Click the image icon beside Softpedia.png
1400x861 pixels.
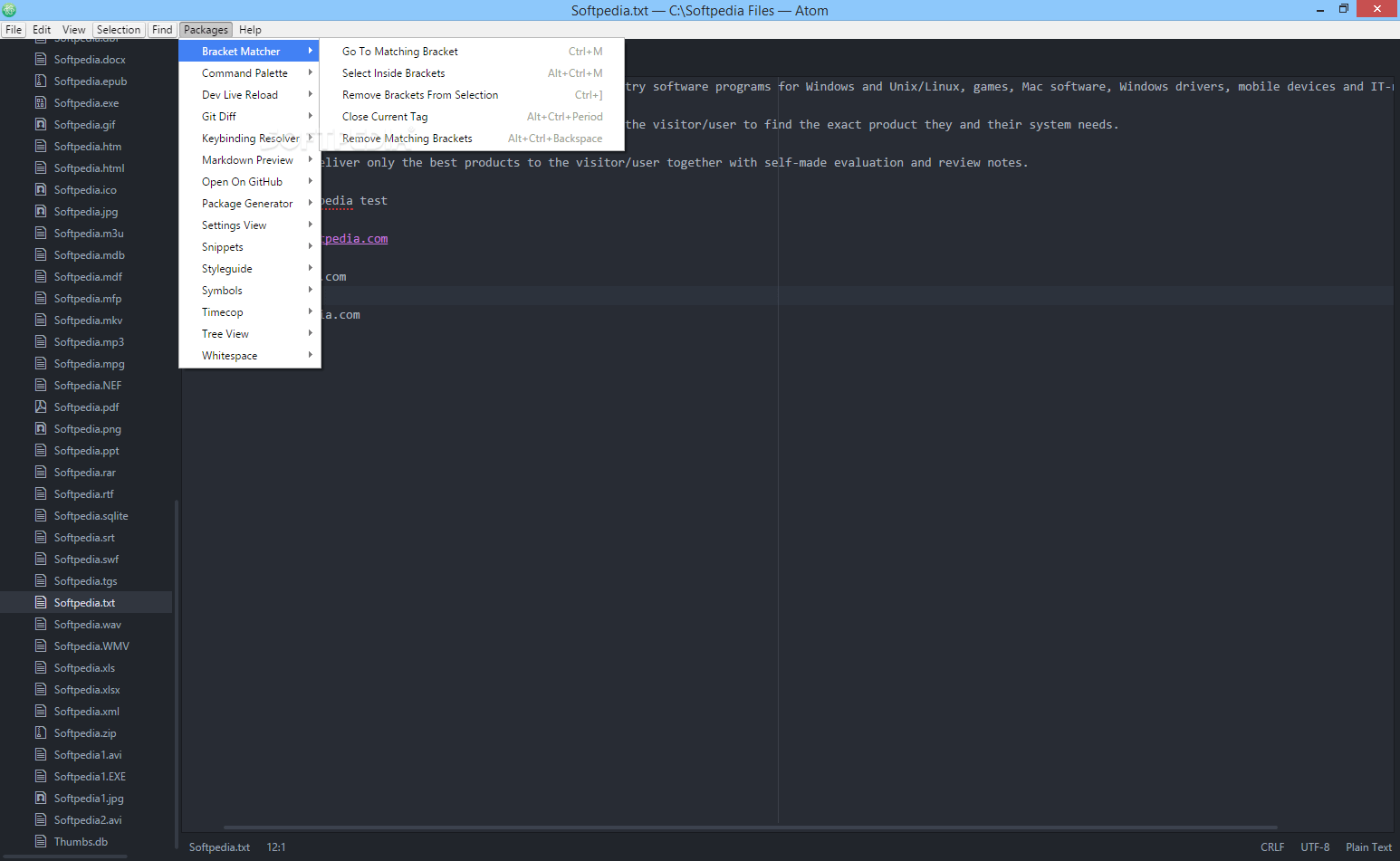[x=41, y=428]
